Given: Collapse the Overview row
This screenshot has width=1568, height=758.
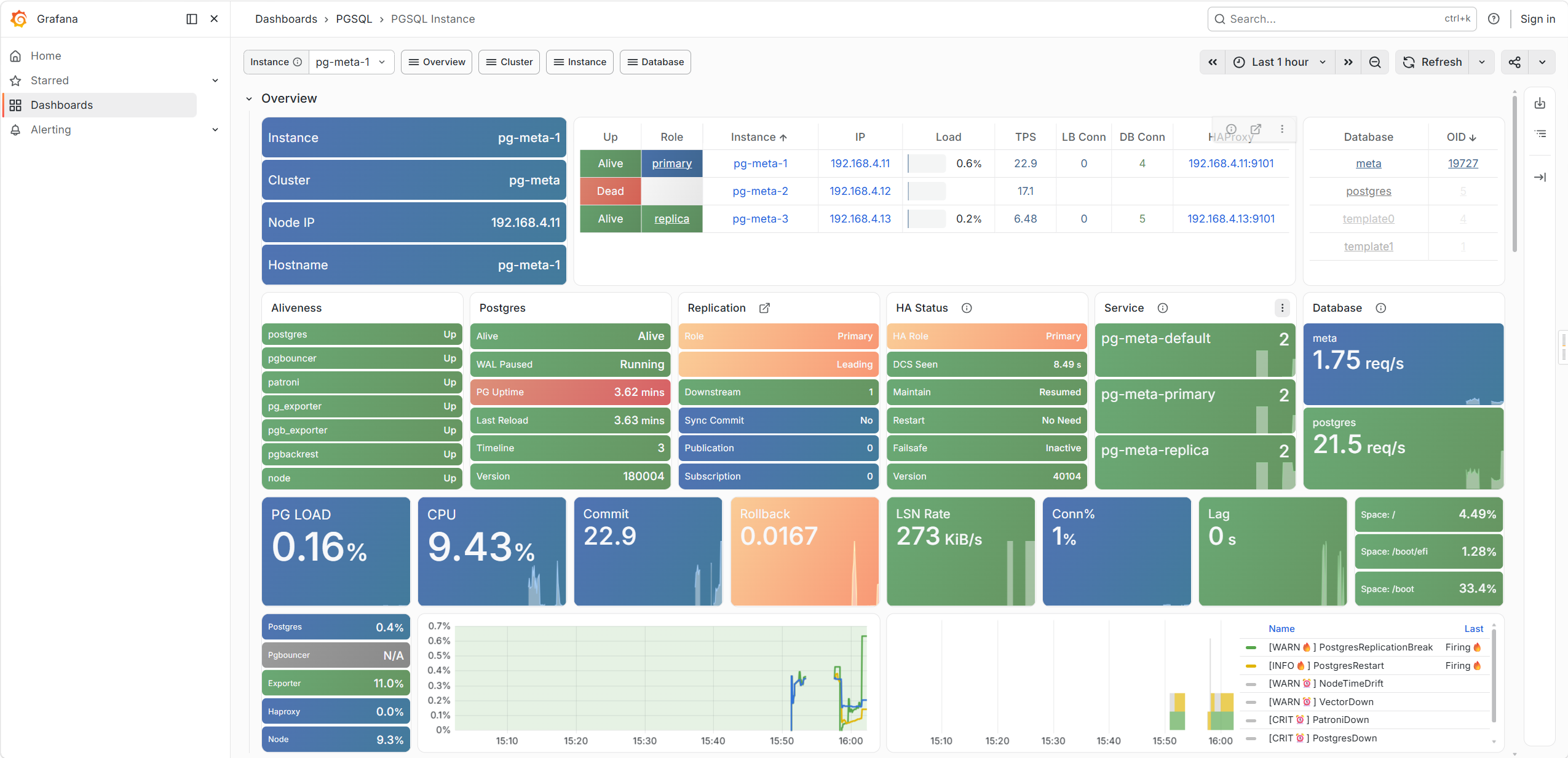Looking at the screenshot, I should (x=249, y=99).
